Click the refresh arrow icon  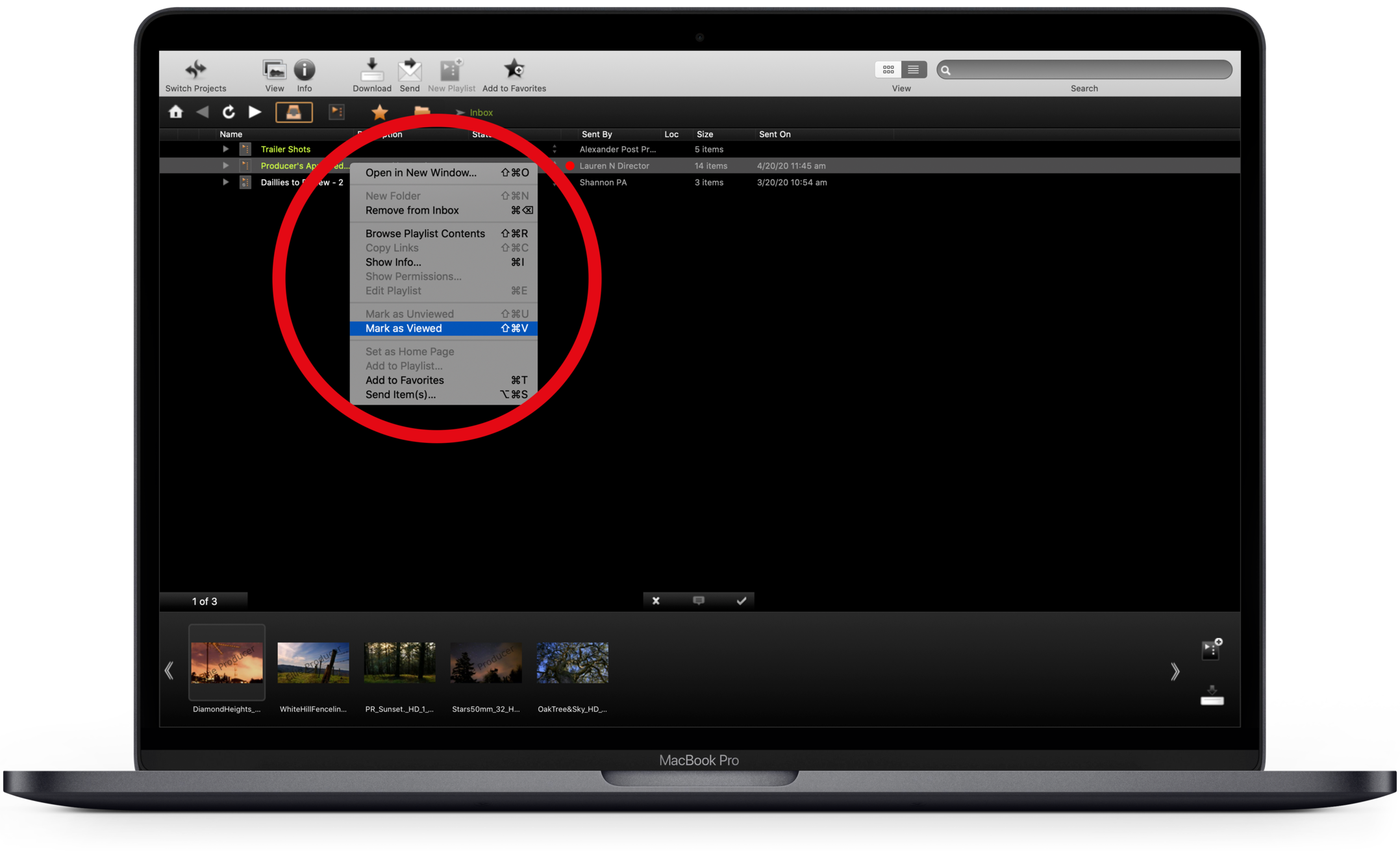click(229, 112)
